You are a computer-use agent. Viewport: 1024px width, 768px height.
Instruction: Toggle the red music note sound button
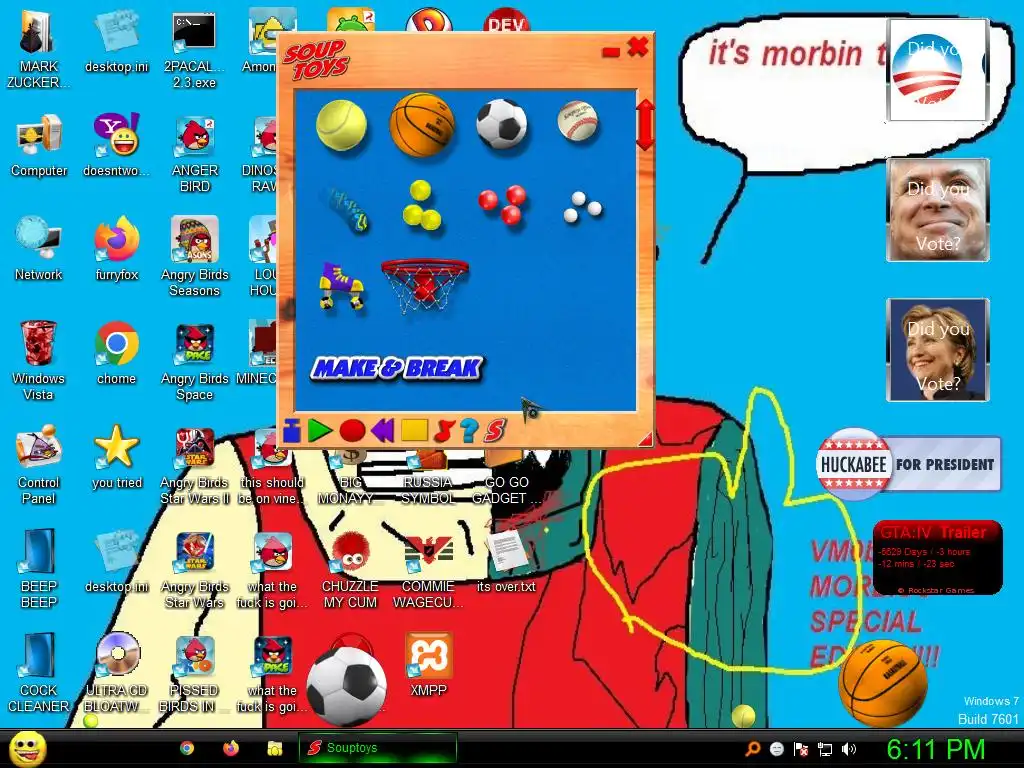(443, 430)
